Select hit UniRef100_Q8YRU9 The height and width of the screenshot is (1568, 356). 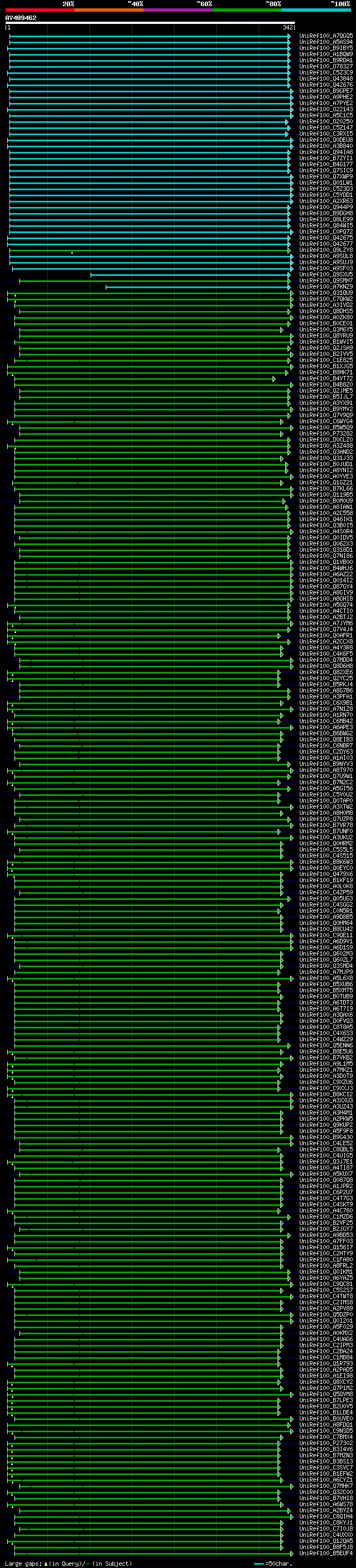pyautogui.click(x=325, y=336)
